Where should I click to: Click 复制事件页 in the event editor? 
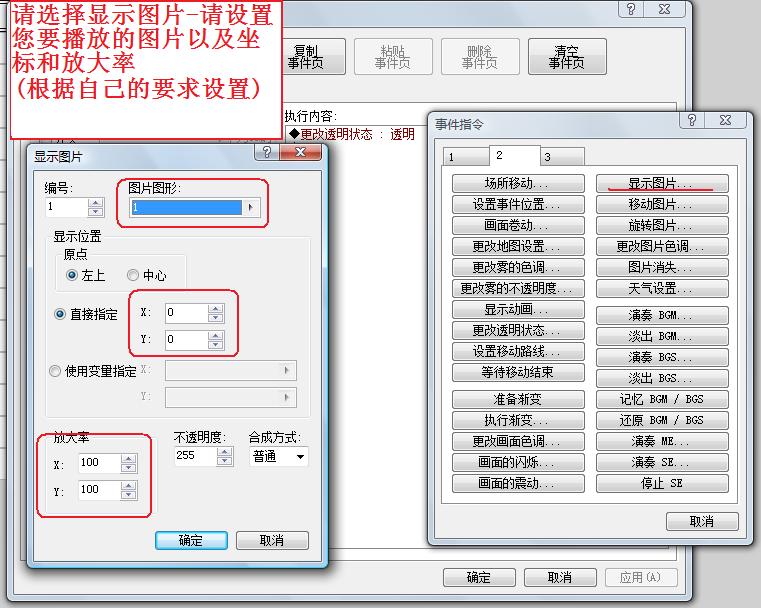314,57
